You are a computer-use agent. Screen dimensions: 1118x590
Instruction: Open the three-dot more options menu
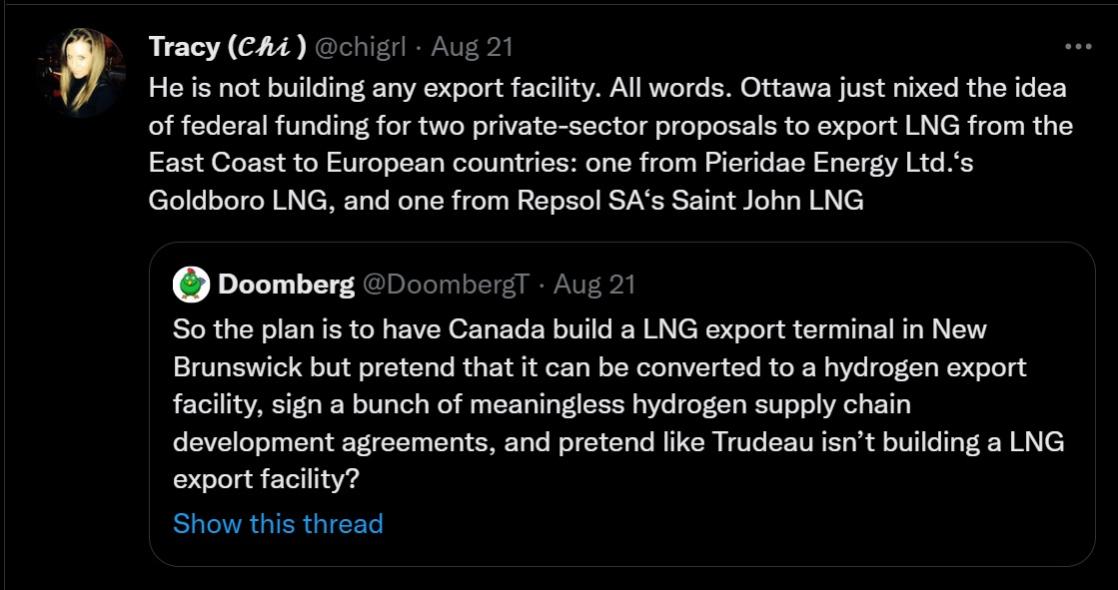coord(1078,47)
